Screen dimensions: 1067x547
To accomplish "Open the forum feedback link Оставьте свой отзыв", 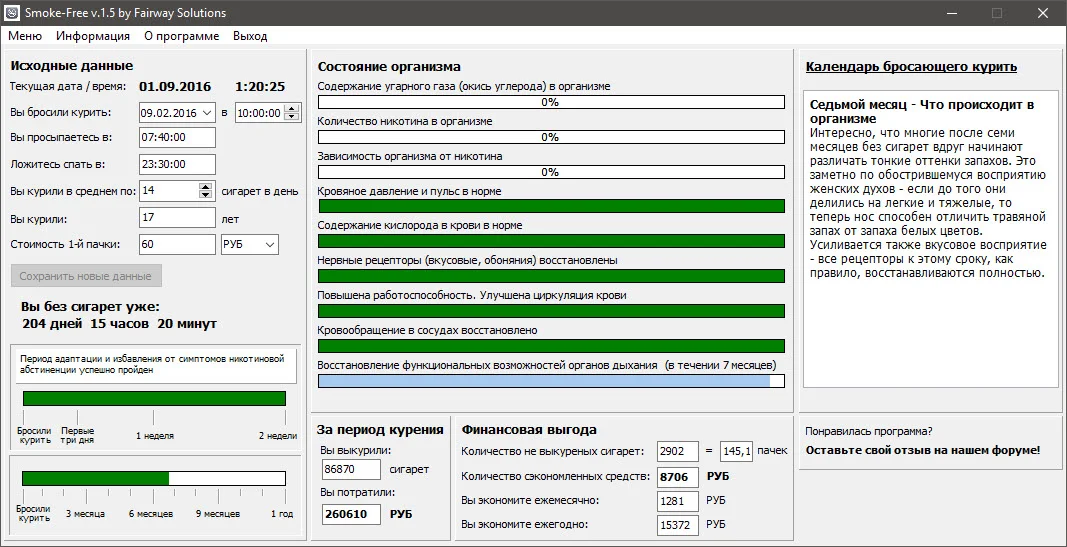I will tap(923, 450).
